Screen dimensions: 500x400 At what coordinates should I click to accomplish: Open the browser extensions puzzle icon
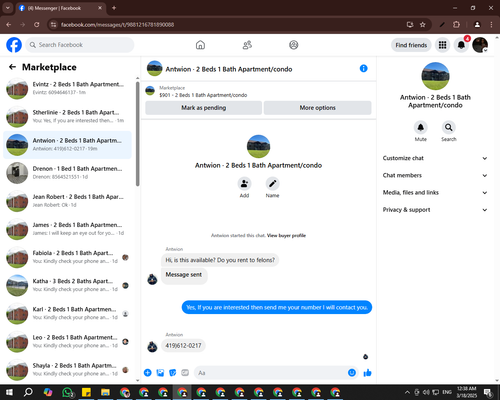[456, 25]
